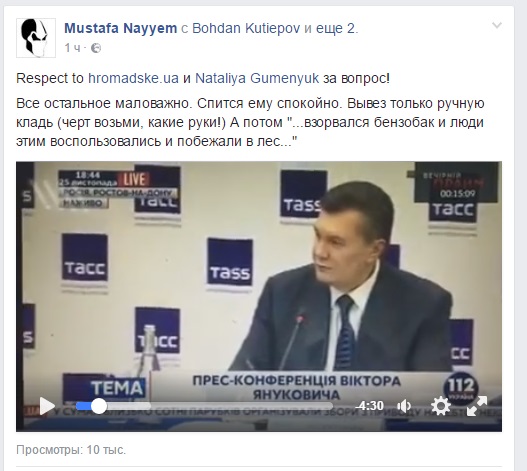This screenshot has width=527, height=471.
Task: Click the remaining time -4:30 label
Action: coord(370,405)
